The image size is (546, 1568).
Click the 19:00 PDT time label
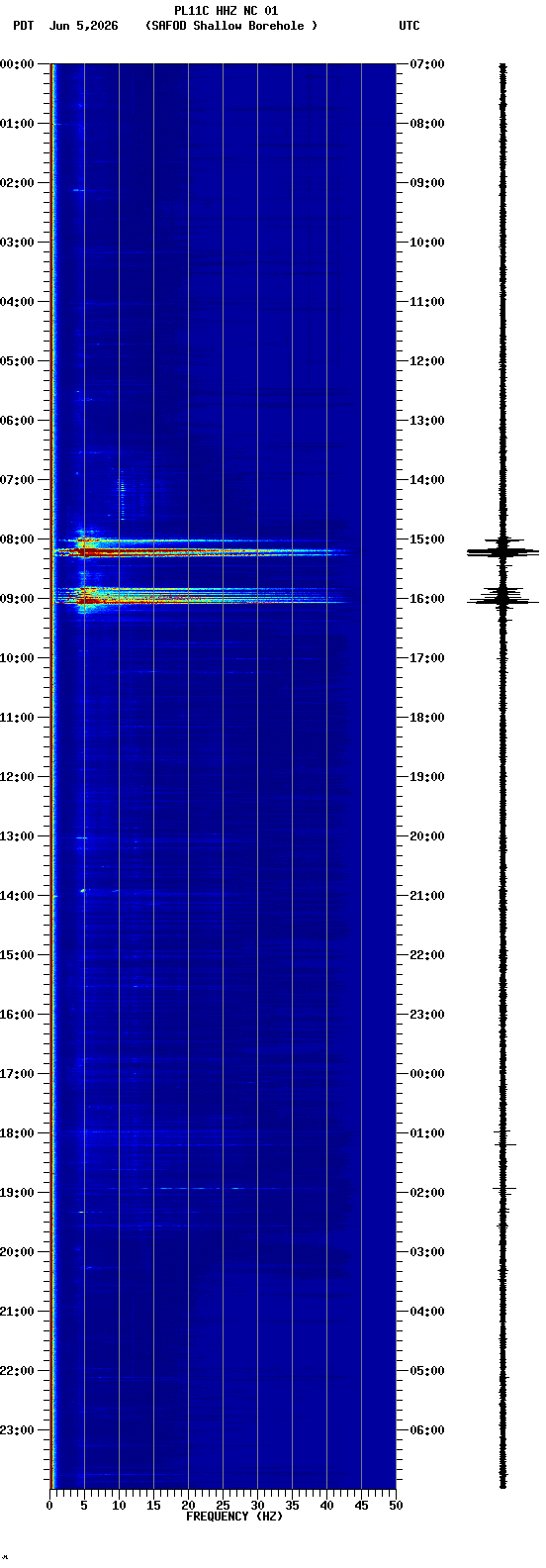[17, 1193]
